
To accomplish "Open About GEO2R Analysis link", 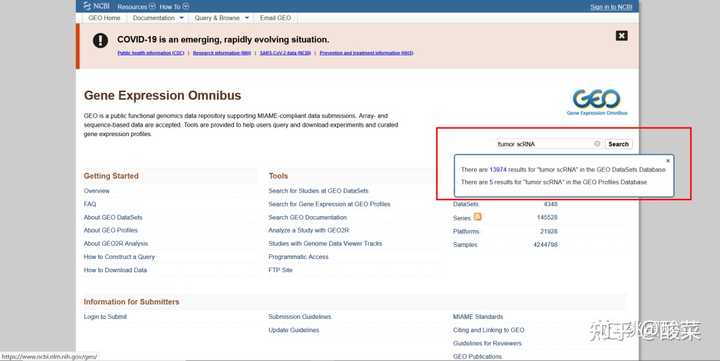I will 116,243.
